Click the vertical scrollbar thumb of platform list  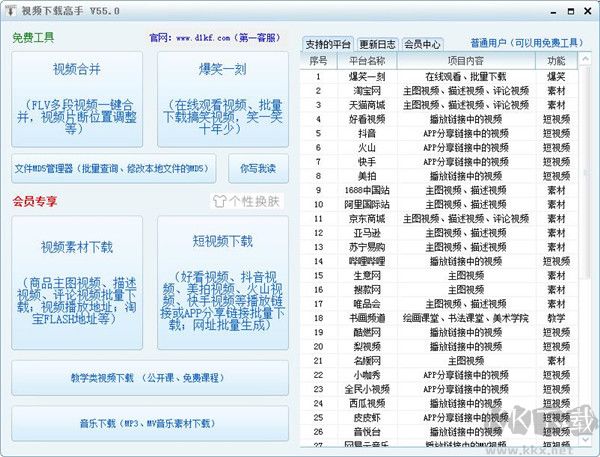585,172
